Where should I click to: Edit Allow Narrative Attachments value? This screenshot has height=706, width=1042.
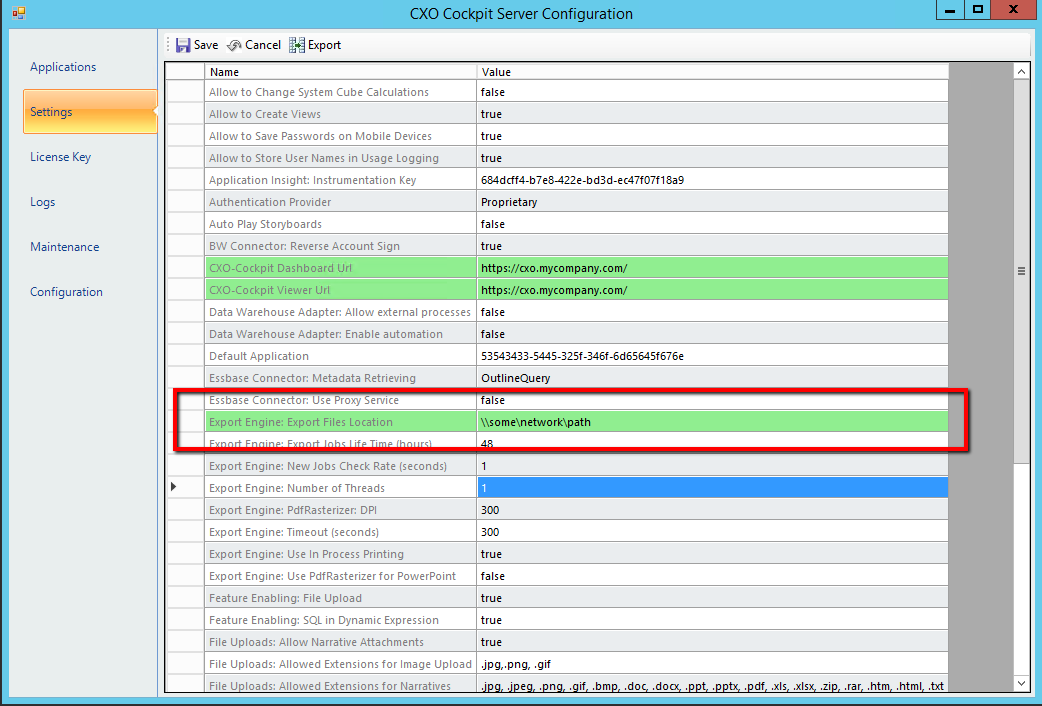tap(712, 642)
